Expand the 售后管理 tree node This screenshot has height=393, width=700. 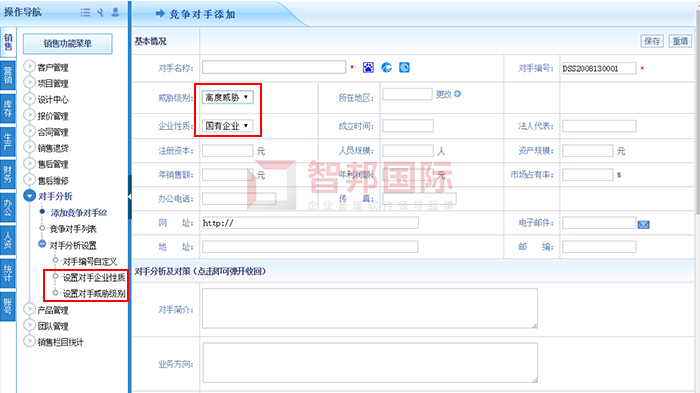pyautogui.click(x=29, y=163)
